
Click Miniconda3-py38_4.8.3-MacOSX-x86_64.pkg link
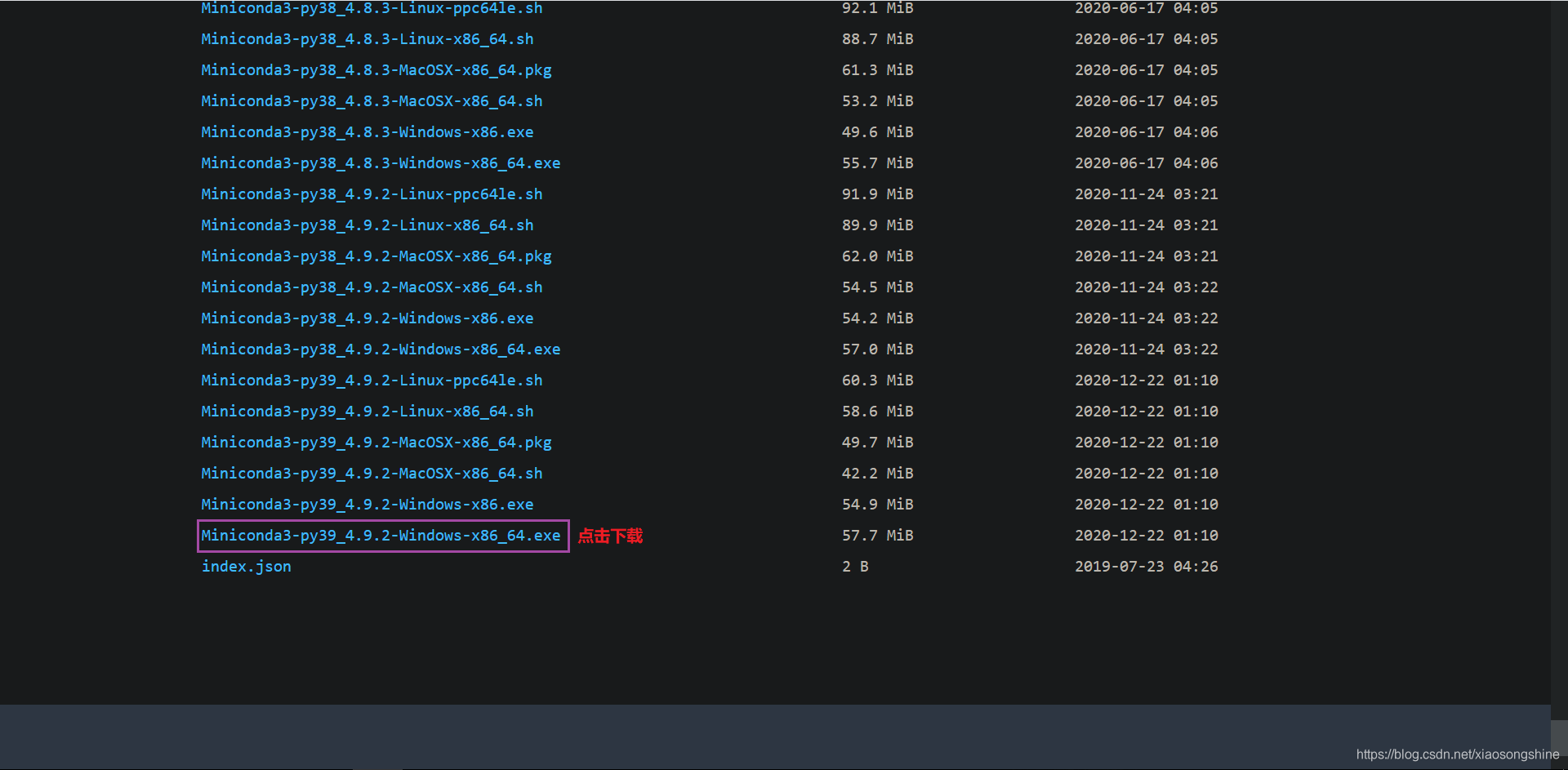click(376, 70)
